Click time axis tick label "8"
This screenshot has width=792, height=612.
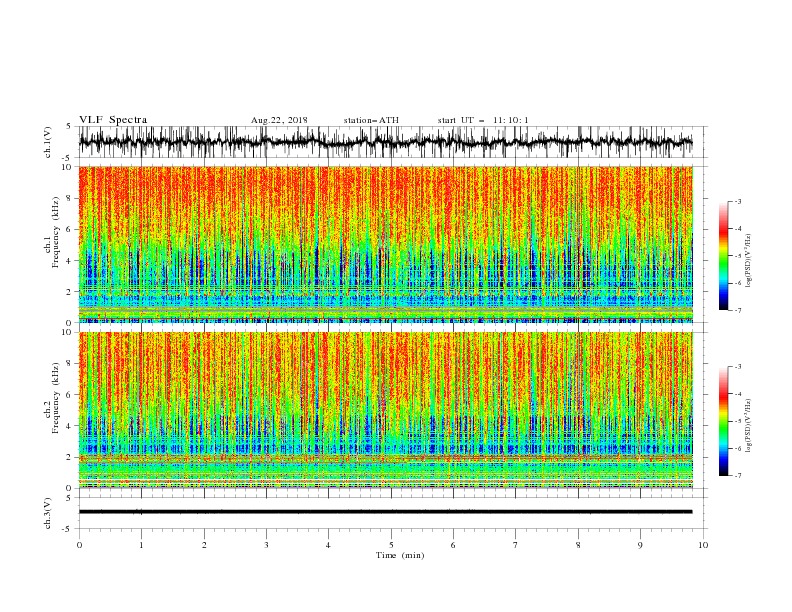578,545
